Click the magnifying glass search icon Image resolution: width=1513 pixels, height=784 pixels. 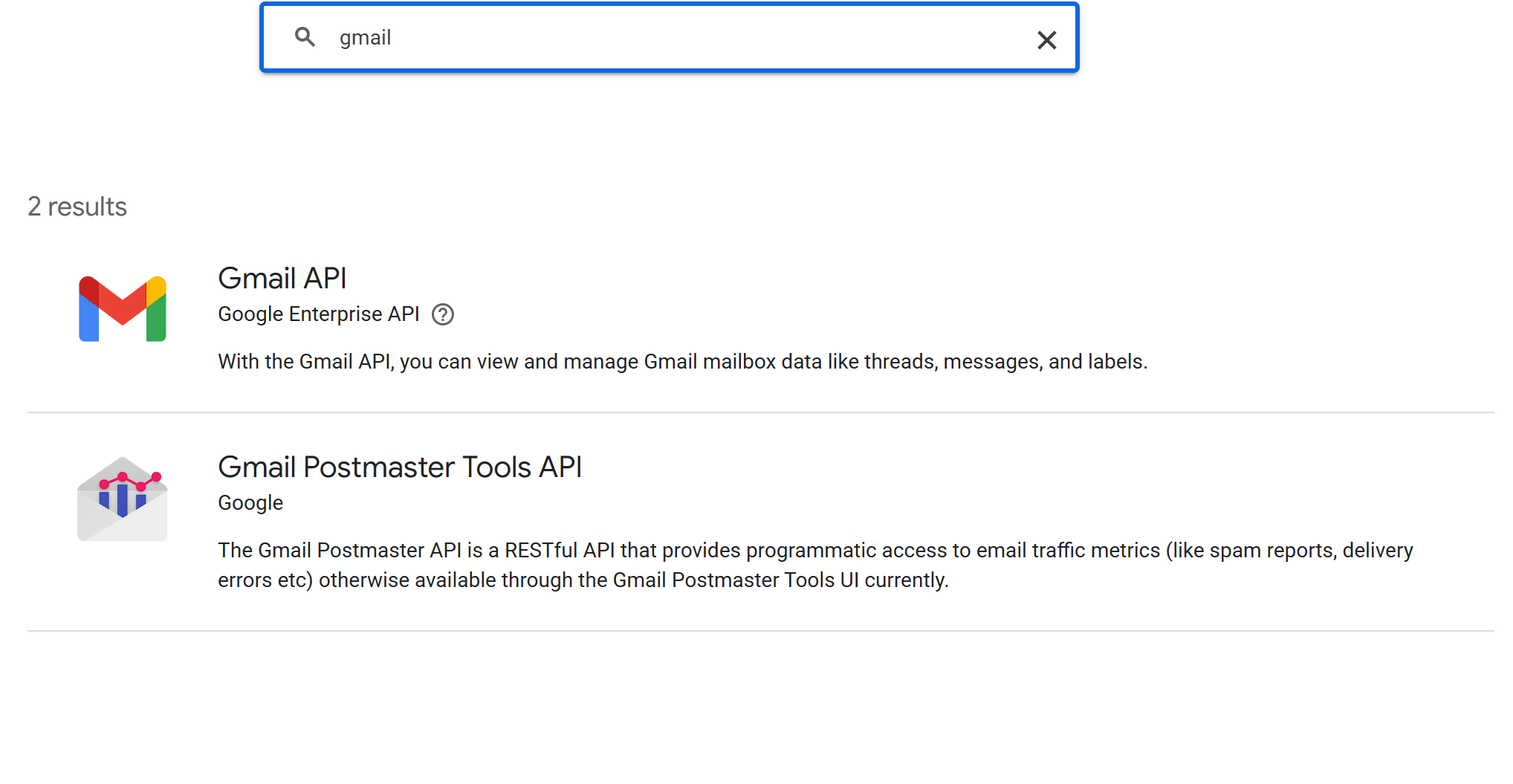305,37
